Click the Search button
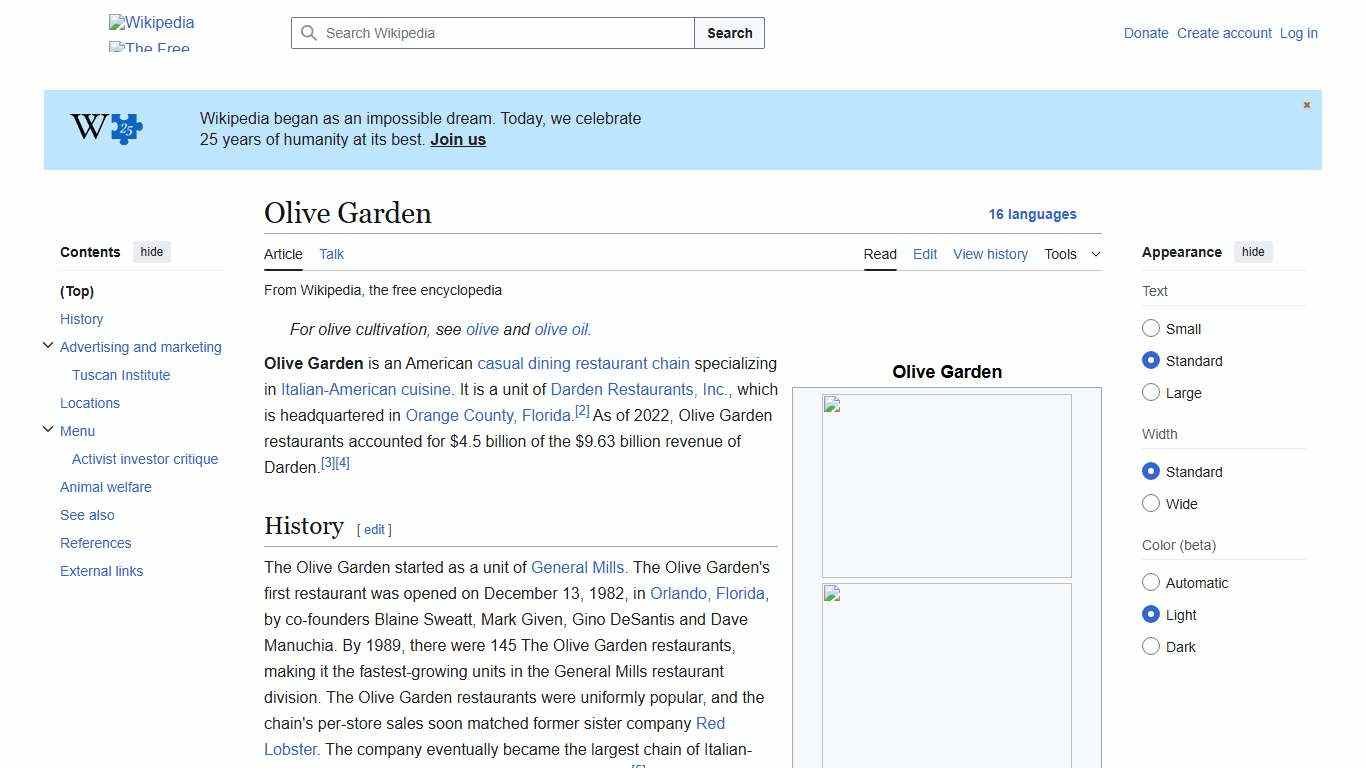1366x768 pixels. pyautogui.click(x=729, y=33)
